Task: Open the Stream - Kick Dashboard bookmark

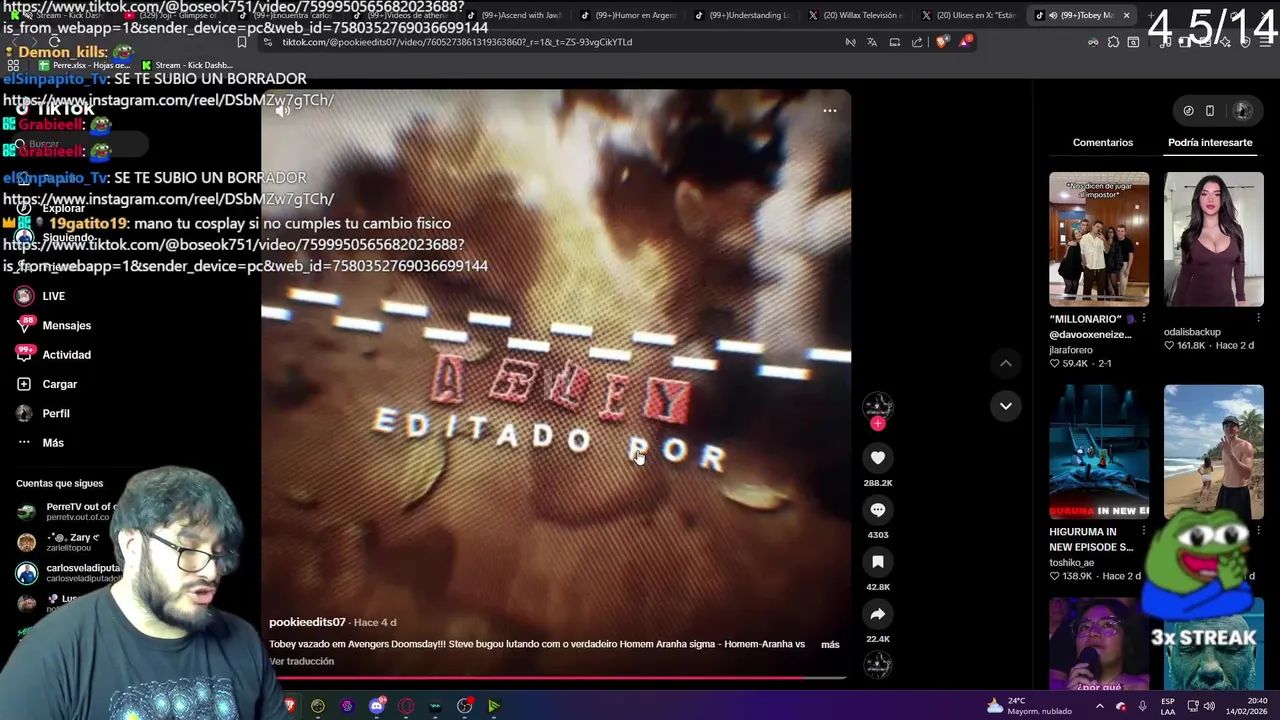Action: coord(187,65)
